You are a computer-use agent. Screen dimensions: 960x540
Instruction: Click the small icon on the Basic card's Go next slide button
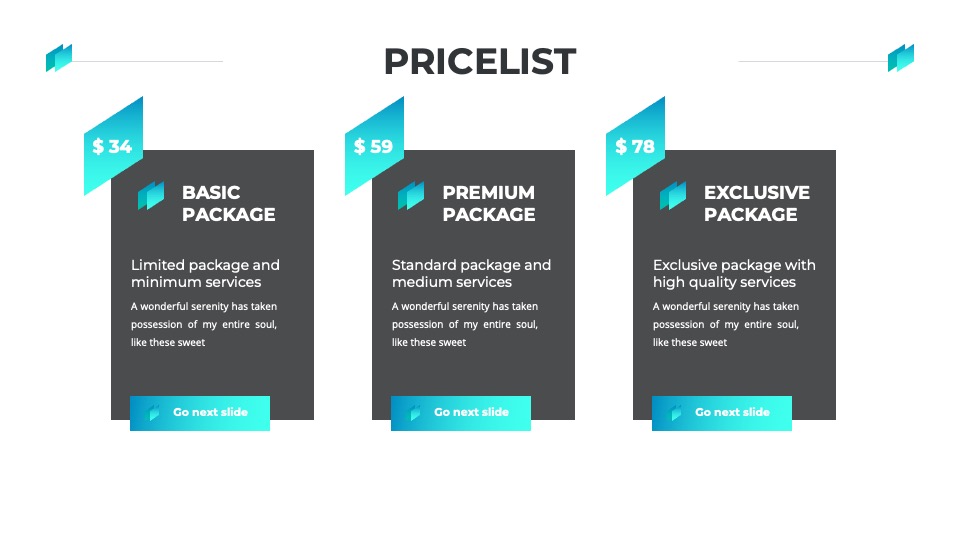coord(154,413)
